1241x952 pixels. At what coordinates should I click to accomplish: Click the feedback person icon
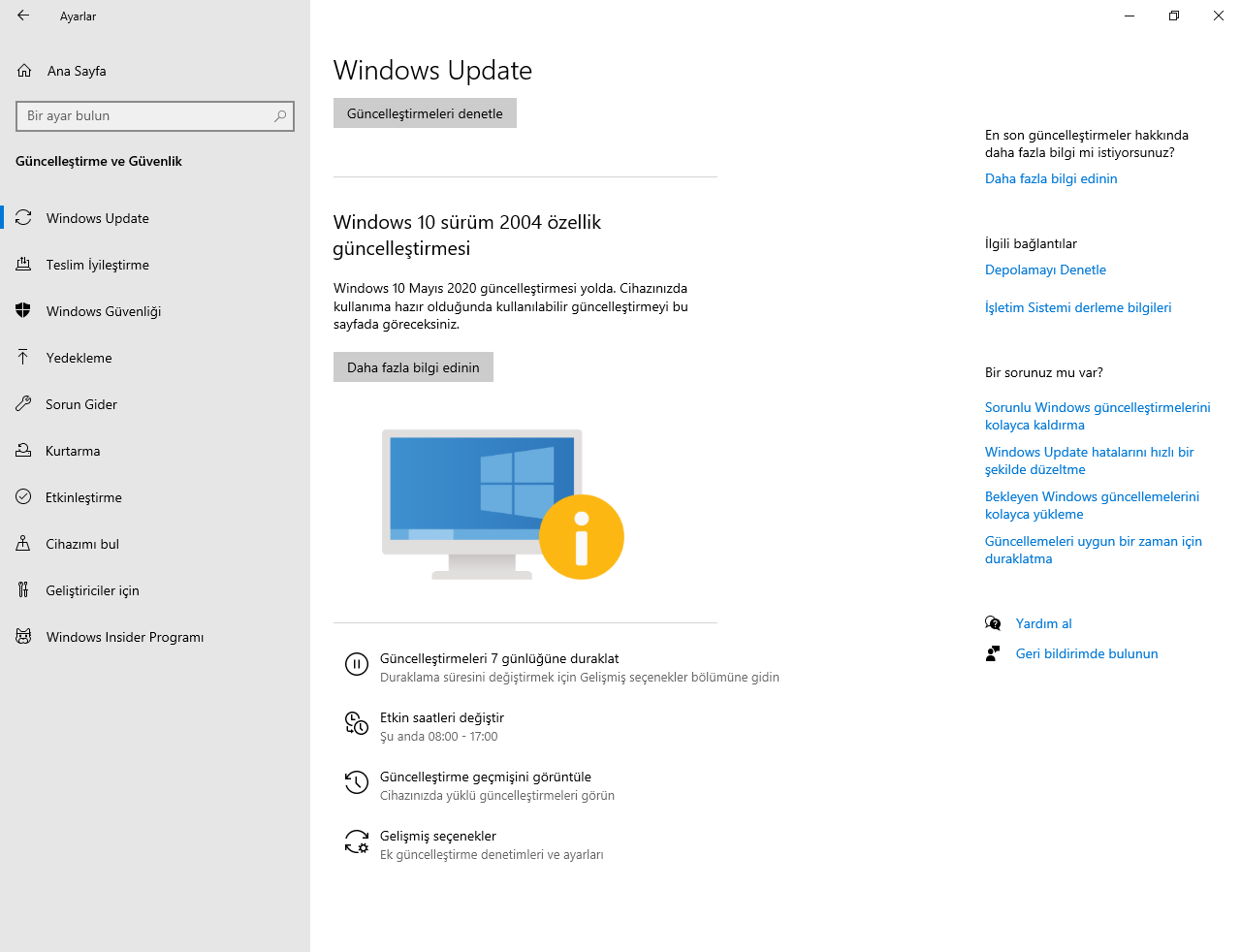pyautogui.click(x=993, y=653)
